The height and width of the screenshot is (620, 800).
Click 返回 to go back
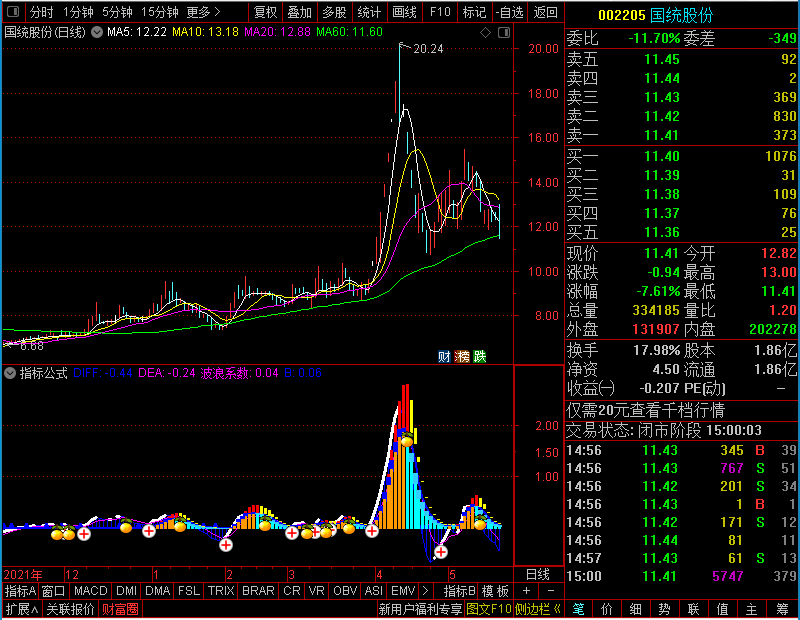pyautogui.click(x=545, y=12)
